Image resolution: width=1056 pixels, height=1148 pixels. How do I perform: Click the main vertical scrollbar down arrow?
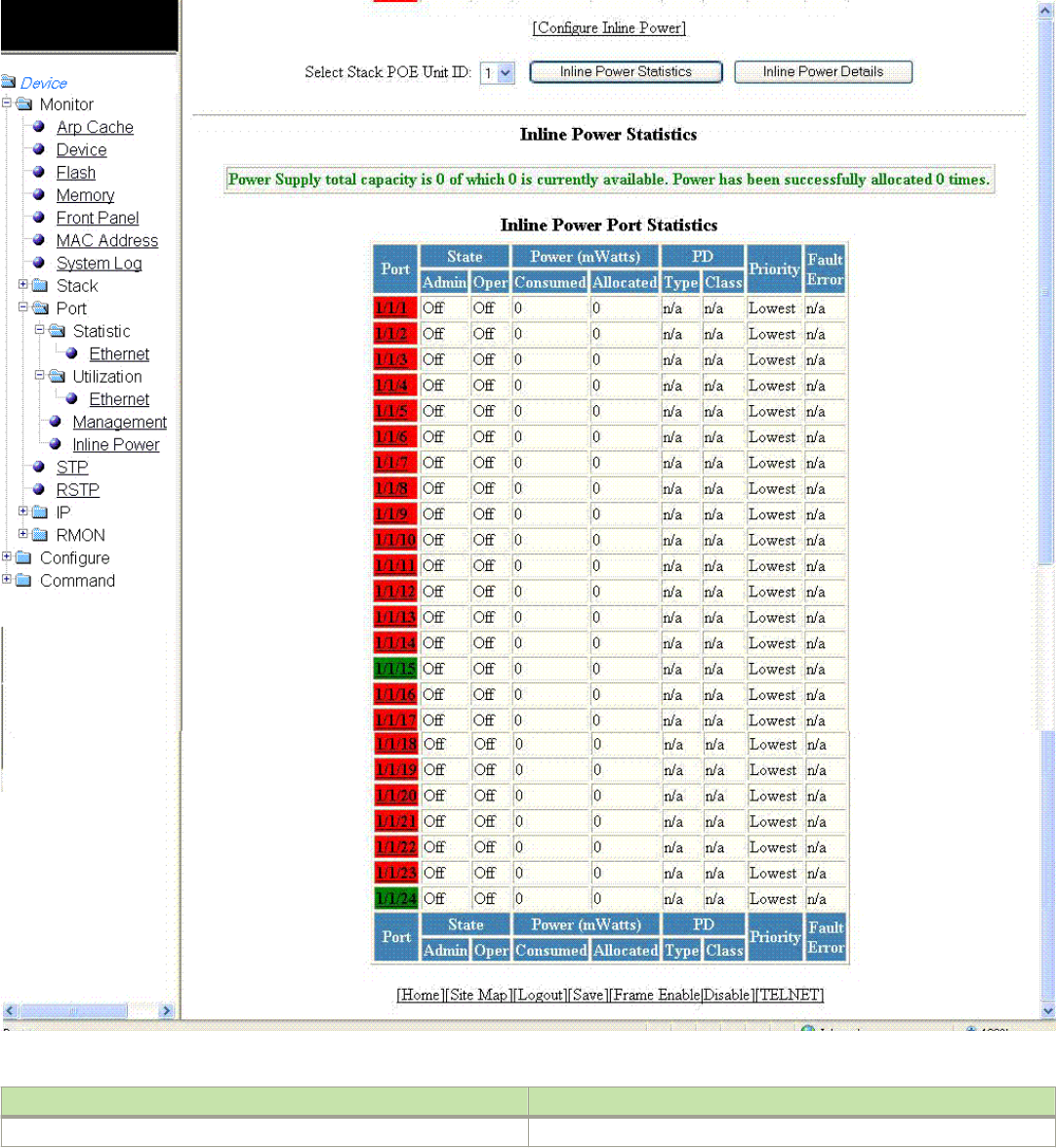1047,1010
